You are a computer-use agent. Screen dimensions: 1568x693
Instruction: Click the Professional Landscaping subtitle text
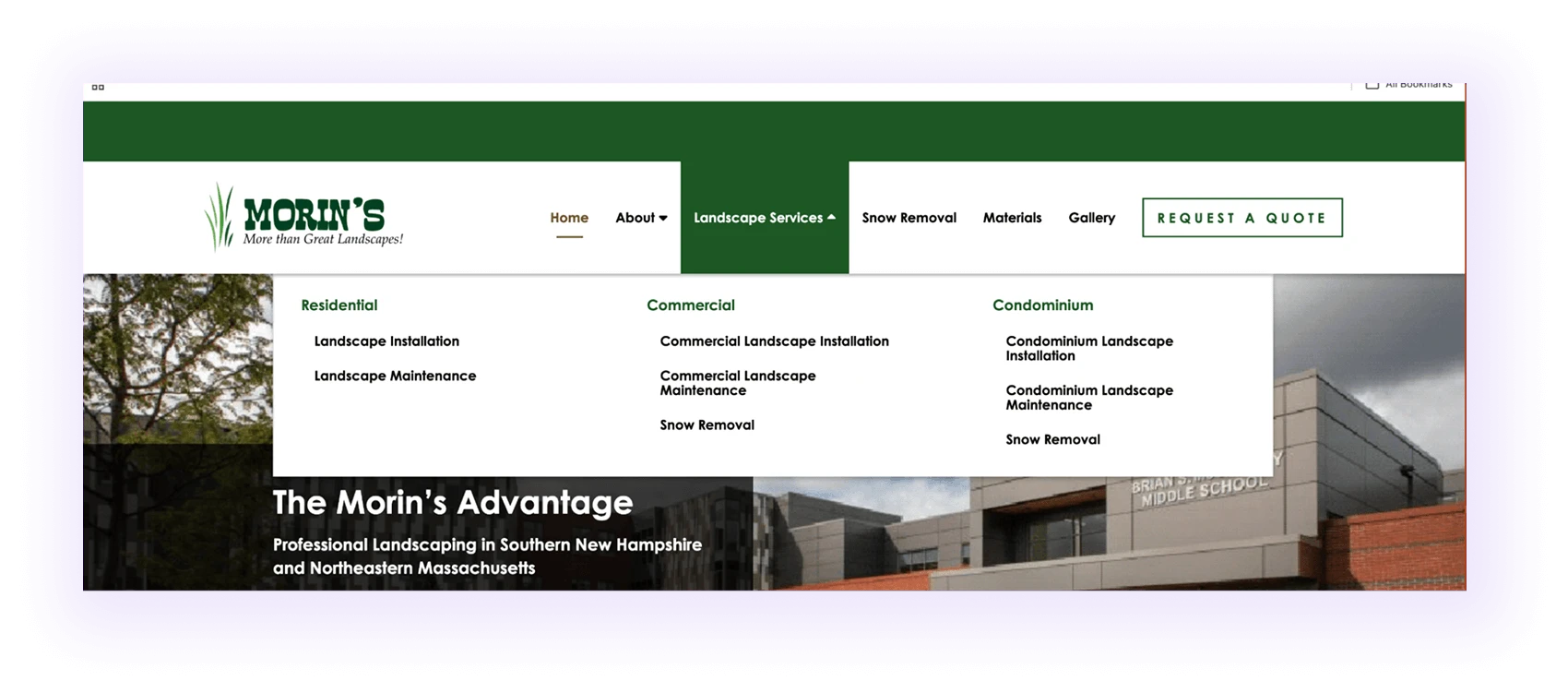(x=487, y=556)
